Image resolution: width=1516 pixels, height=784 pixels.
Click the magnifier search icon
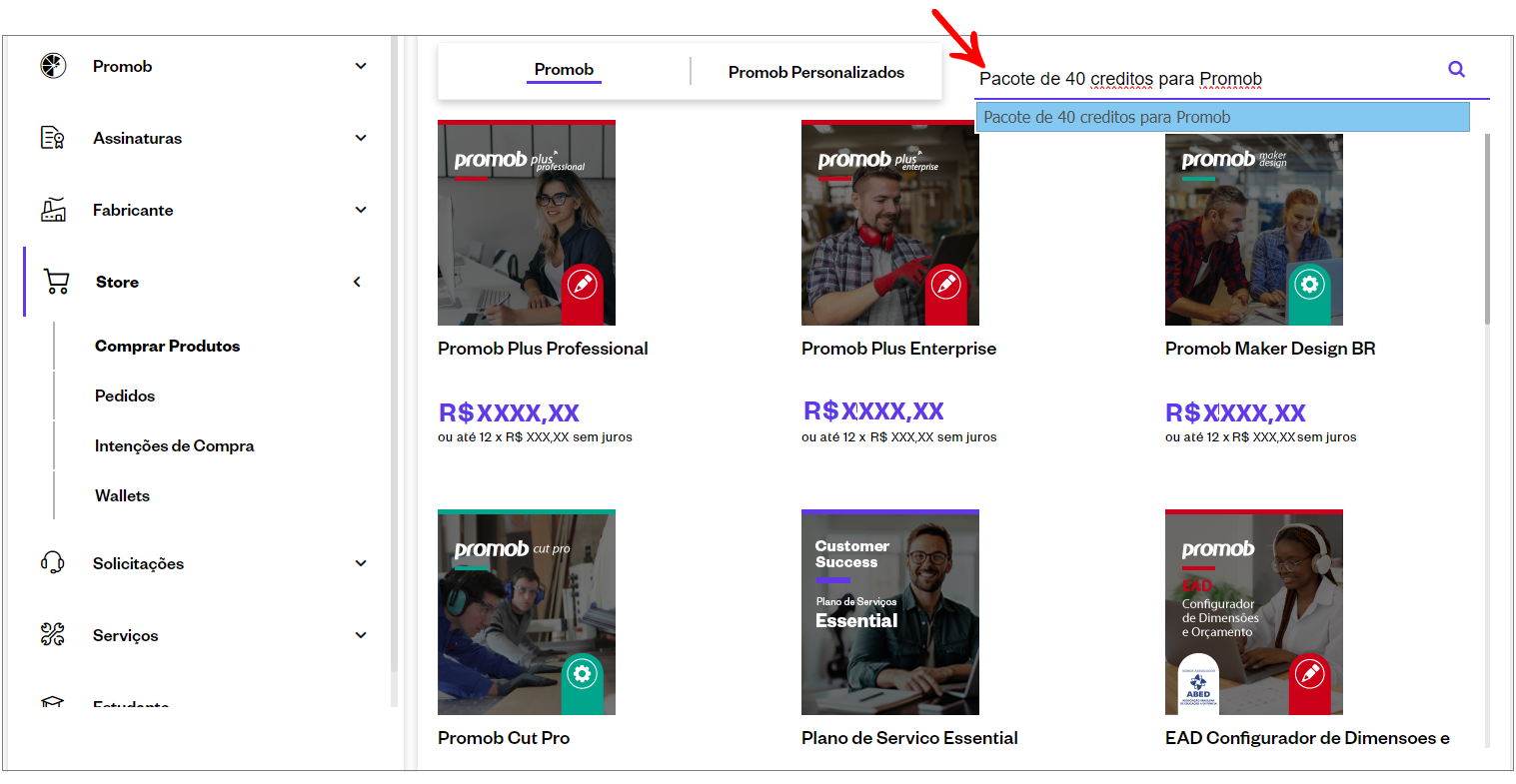pyautogui.click(x=1457, y=69)
